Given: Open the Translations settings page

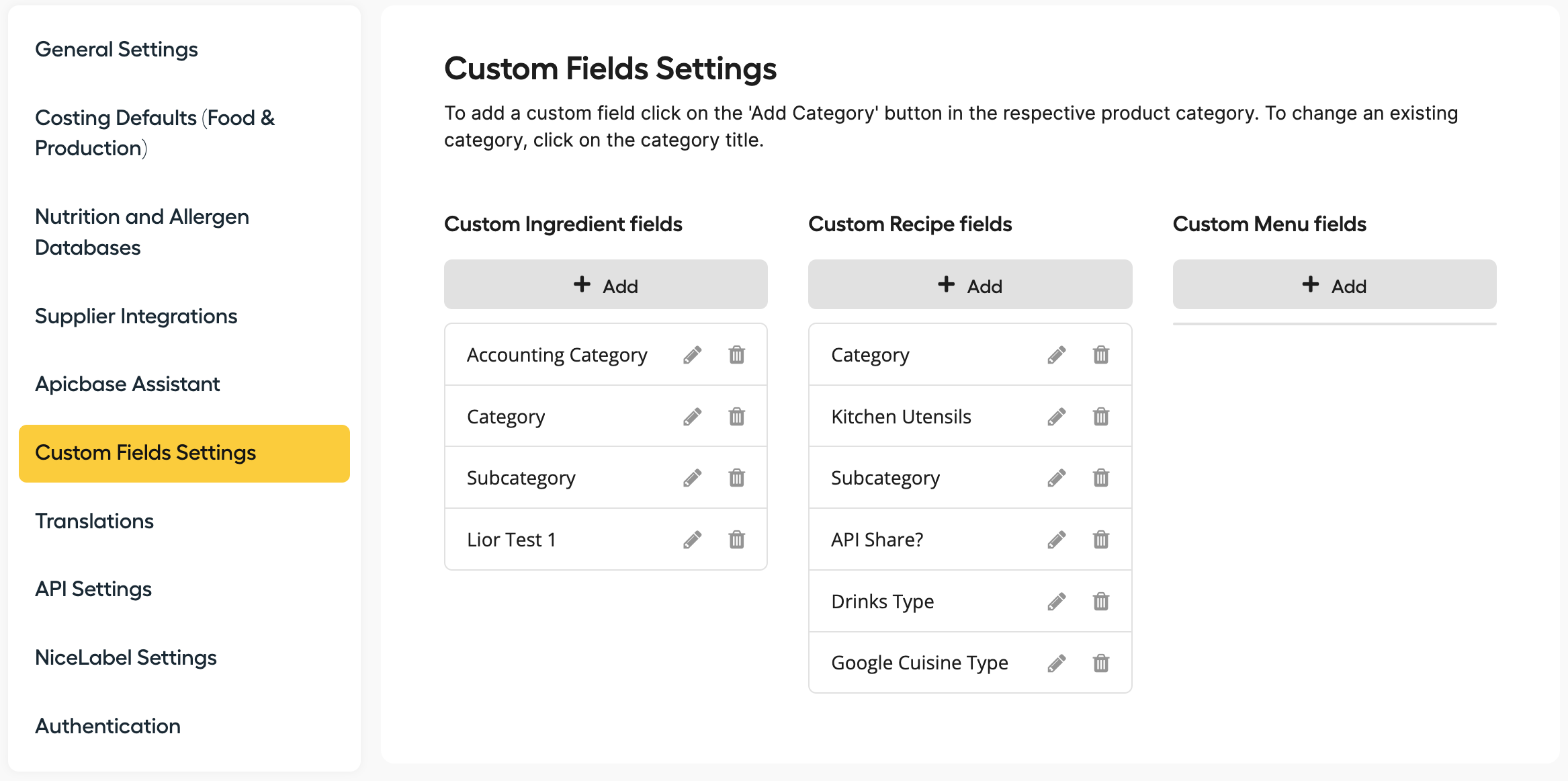Looking at the screenshot, I should click(94, 521).
